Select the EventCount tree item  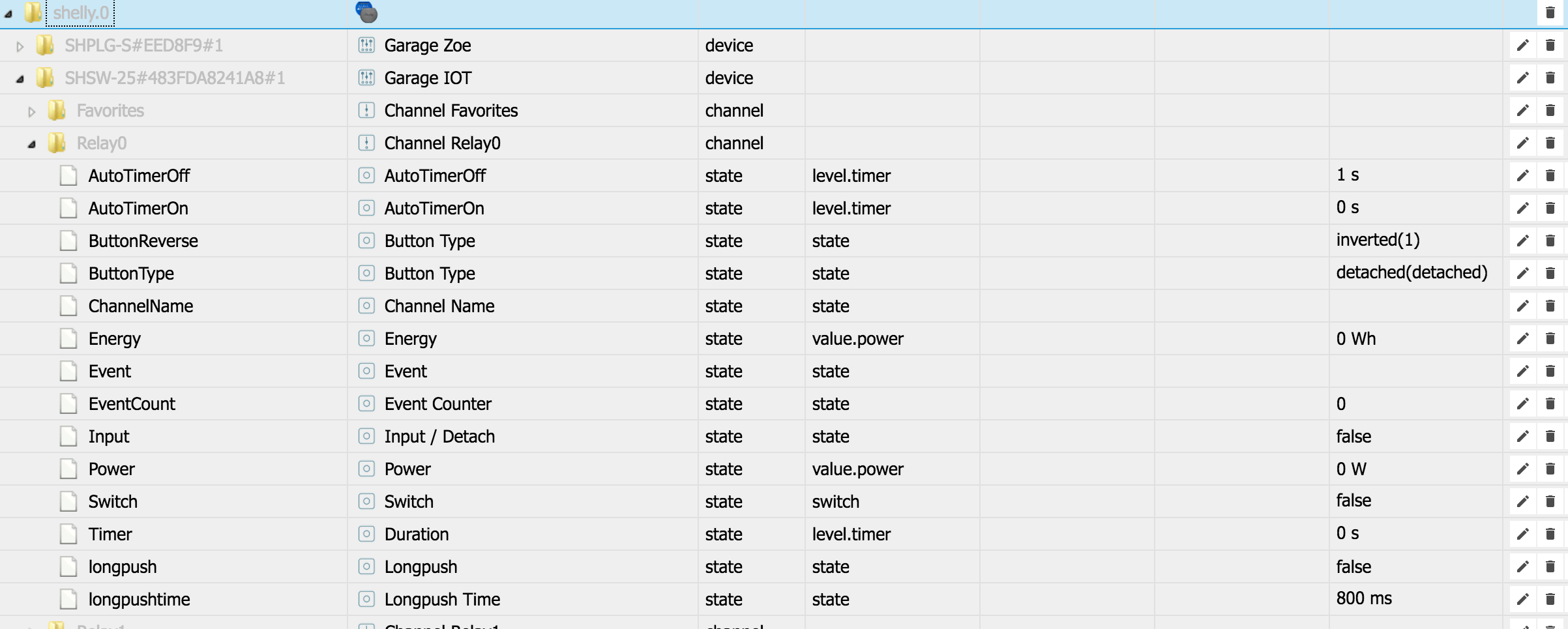[132, 404]
